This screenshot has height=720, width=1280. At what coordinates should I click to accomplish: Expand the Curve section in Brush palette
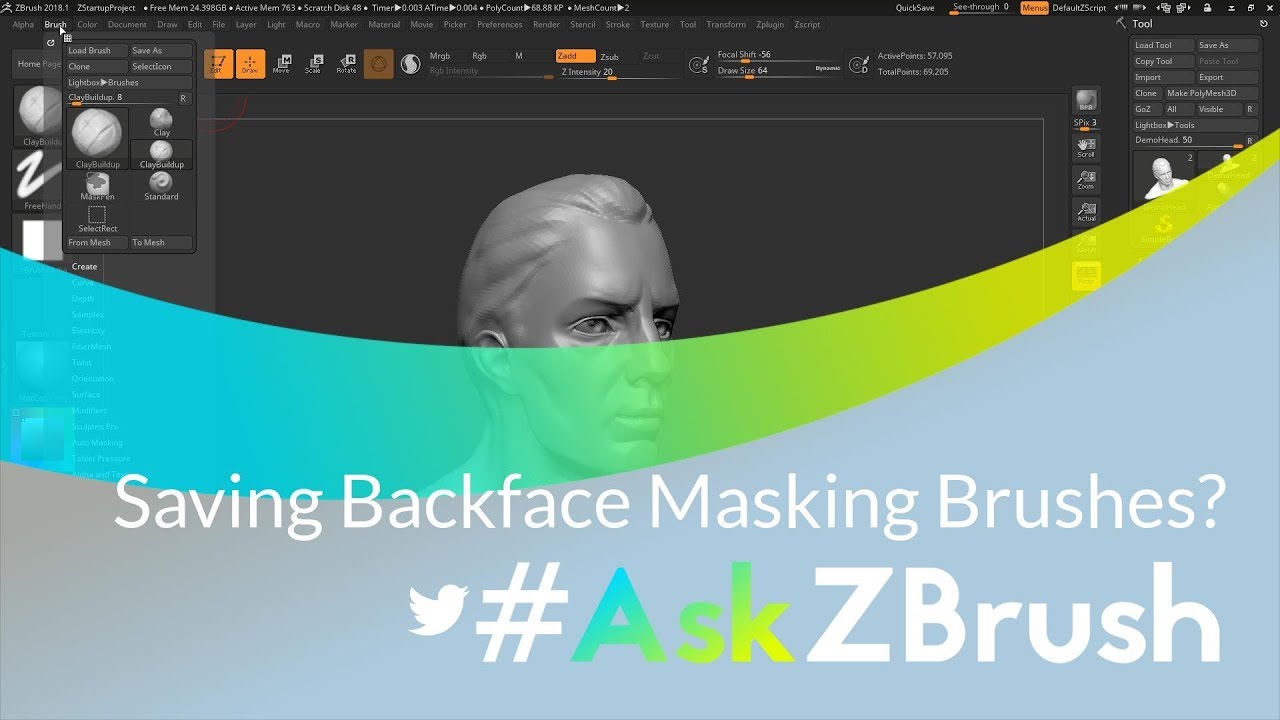coord(83,283)
